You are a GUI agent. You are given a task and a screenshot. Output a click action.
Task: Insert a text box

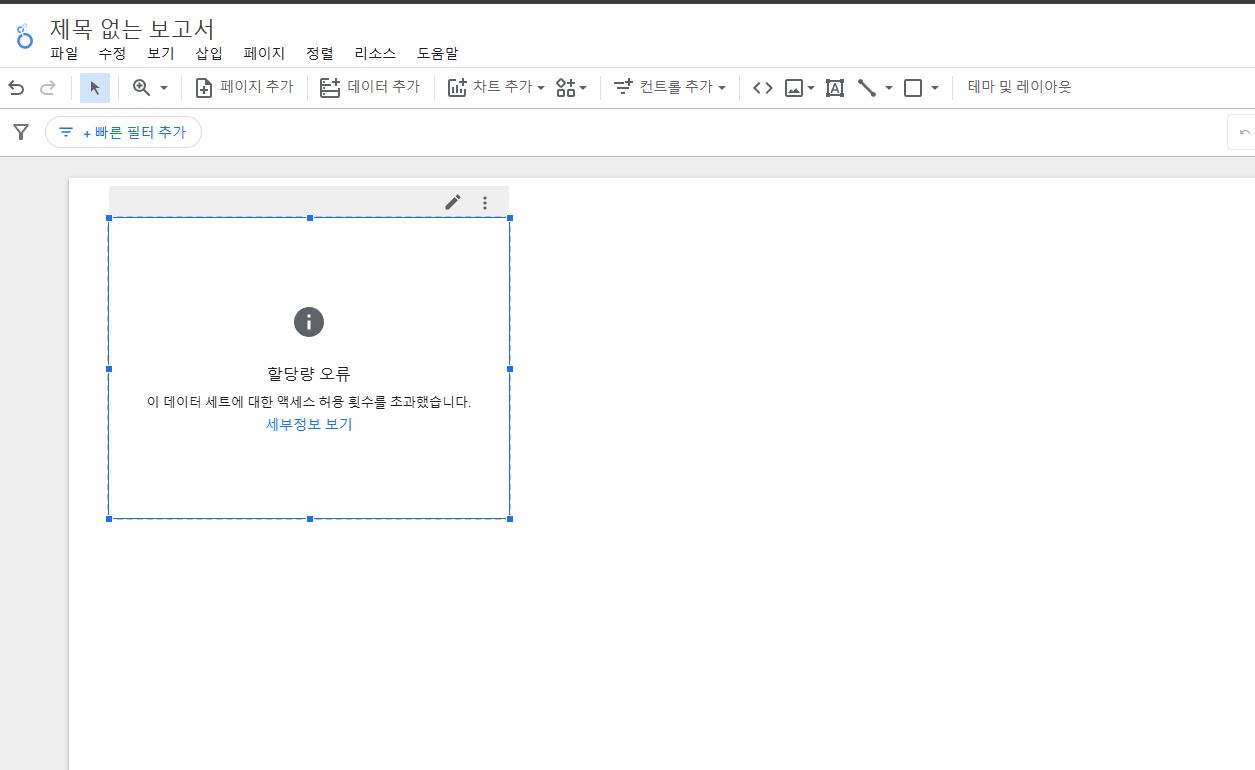835,88
